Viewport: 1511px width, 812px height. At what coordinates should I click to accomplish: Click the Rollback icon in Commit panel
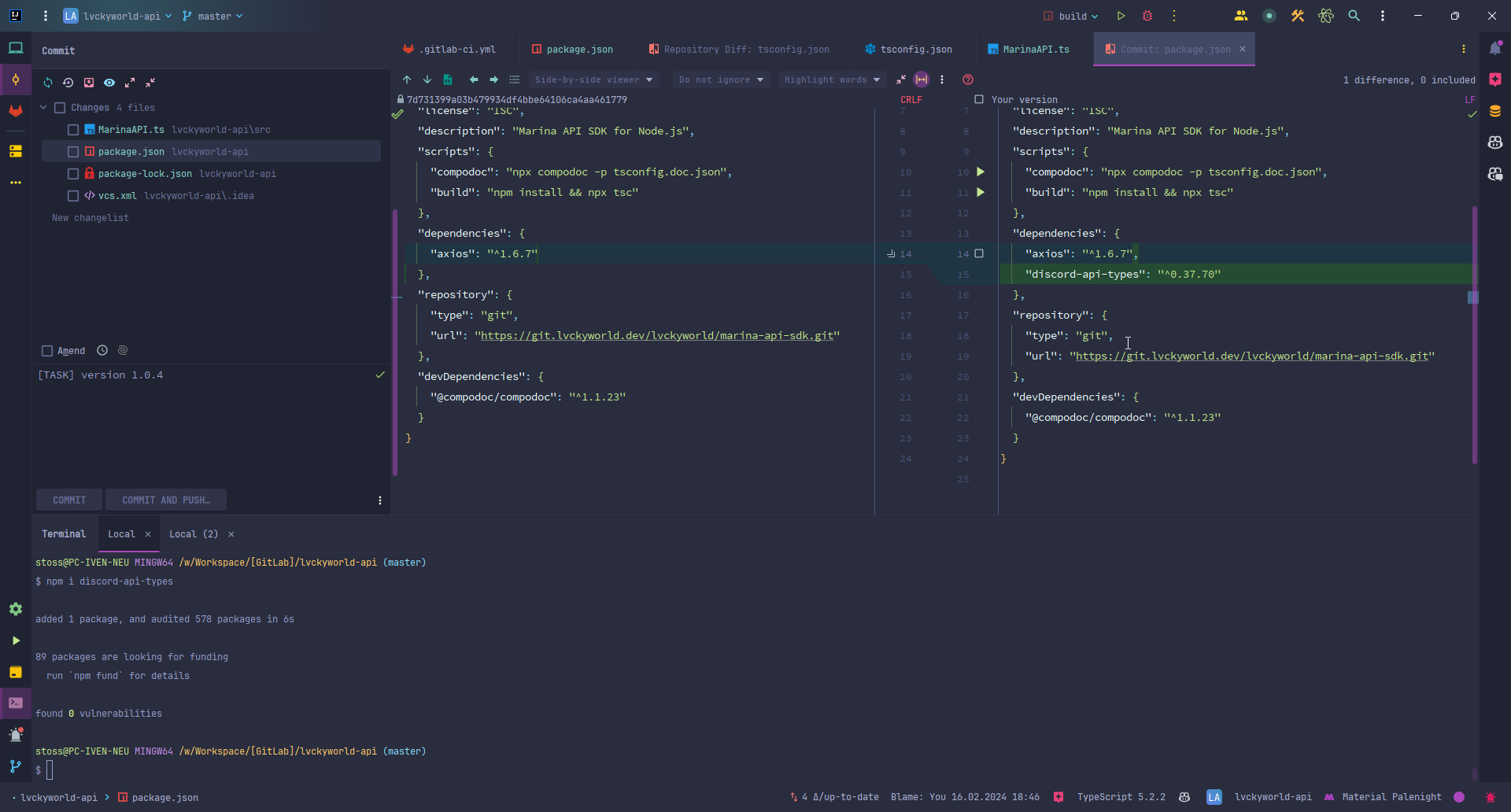[68, 83]
